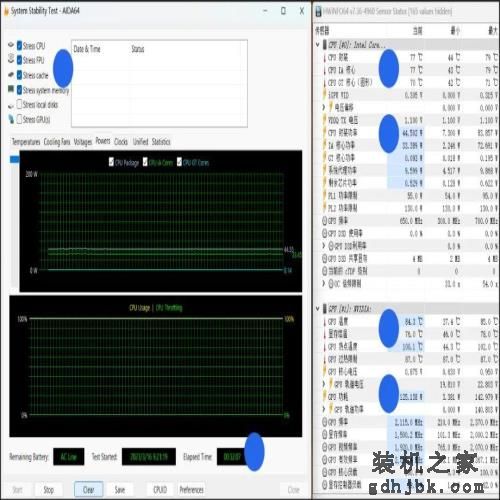The image size is (500, 500).
Task: Click clock icon of GPU D3D 共享显存 row
Action: pos(325,258)
